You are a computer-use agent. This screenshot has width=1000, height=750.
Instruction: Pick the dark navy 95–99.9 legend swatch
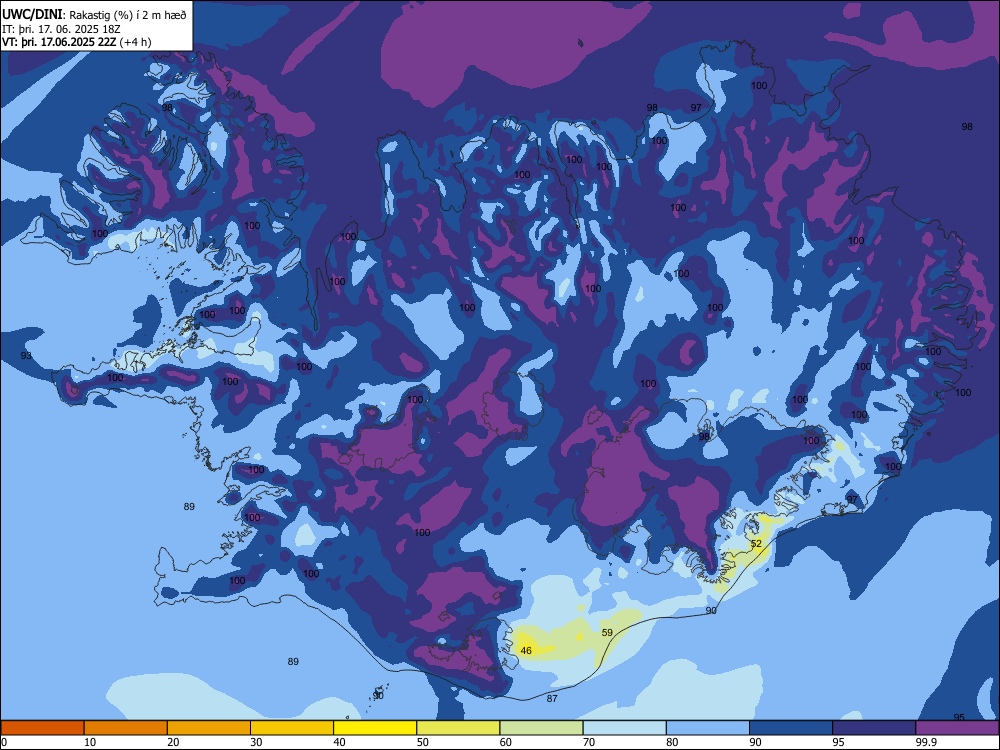tap(874, 728)
